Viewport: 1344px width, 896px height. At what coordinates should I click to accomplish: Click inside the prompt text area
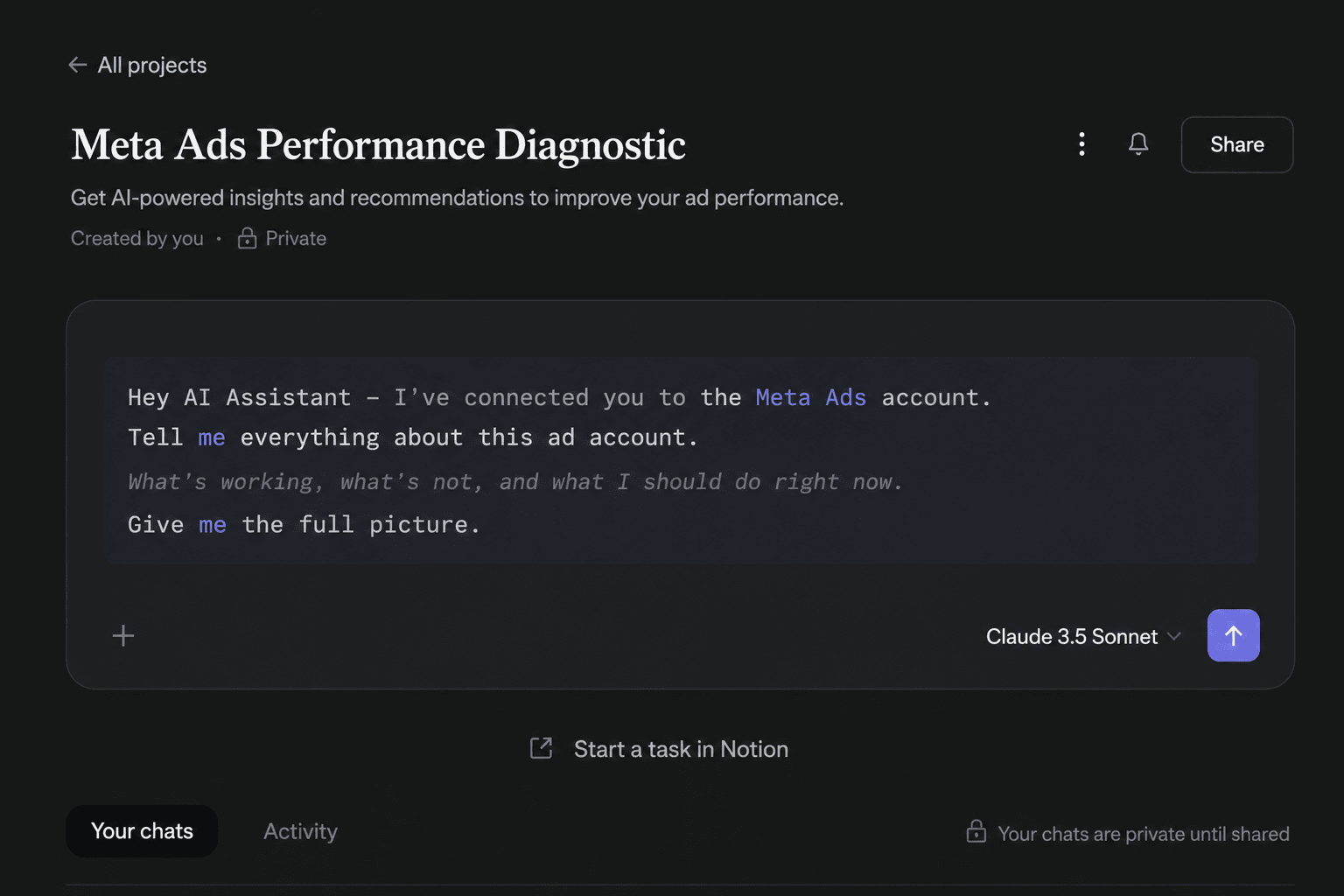pyautogui.click(x=681, y=459)
